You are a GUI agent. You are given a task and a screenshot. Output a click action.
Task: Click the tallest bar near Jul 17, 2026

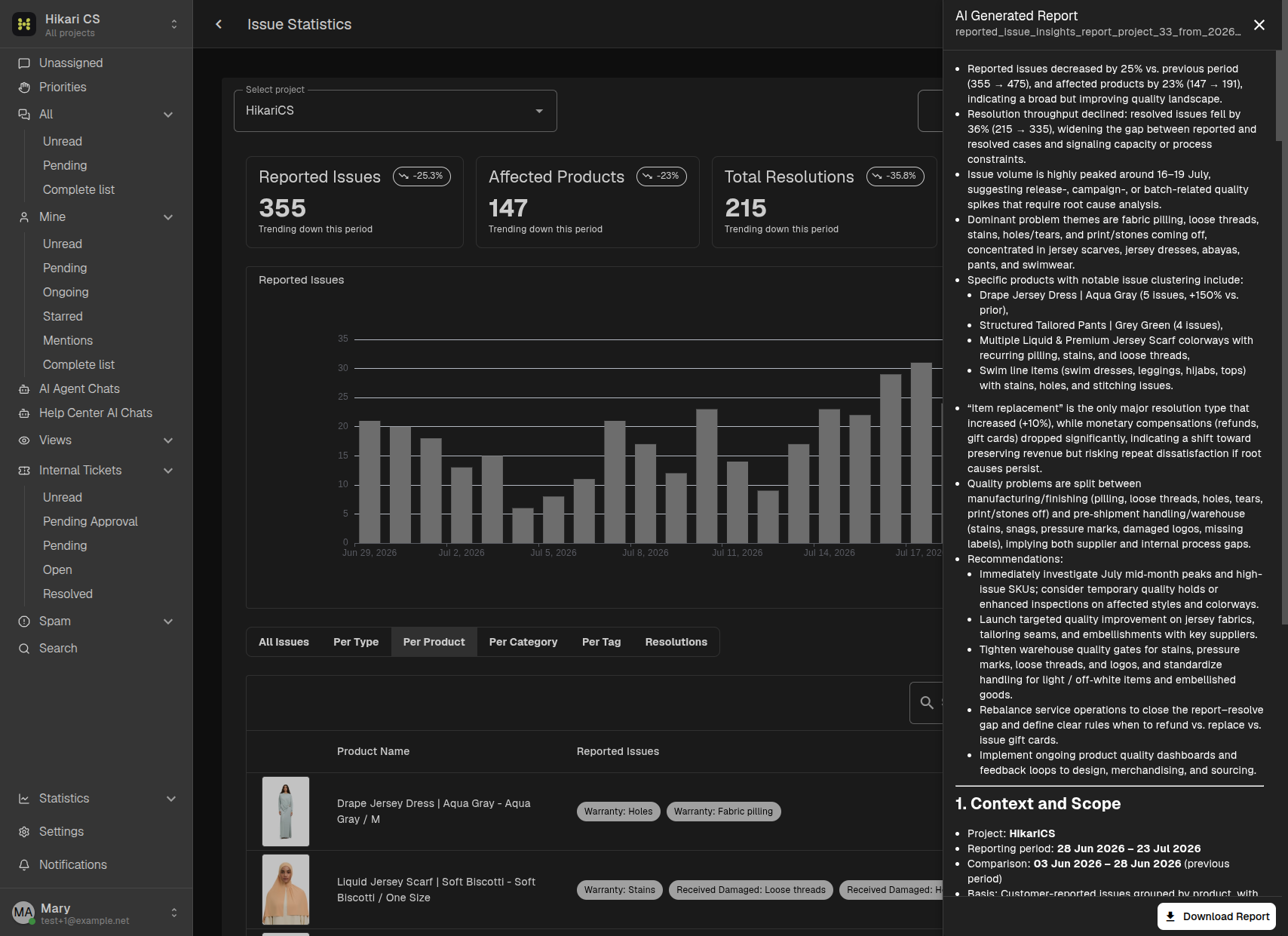pyautogui.click(x=922, y=453)
